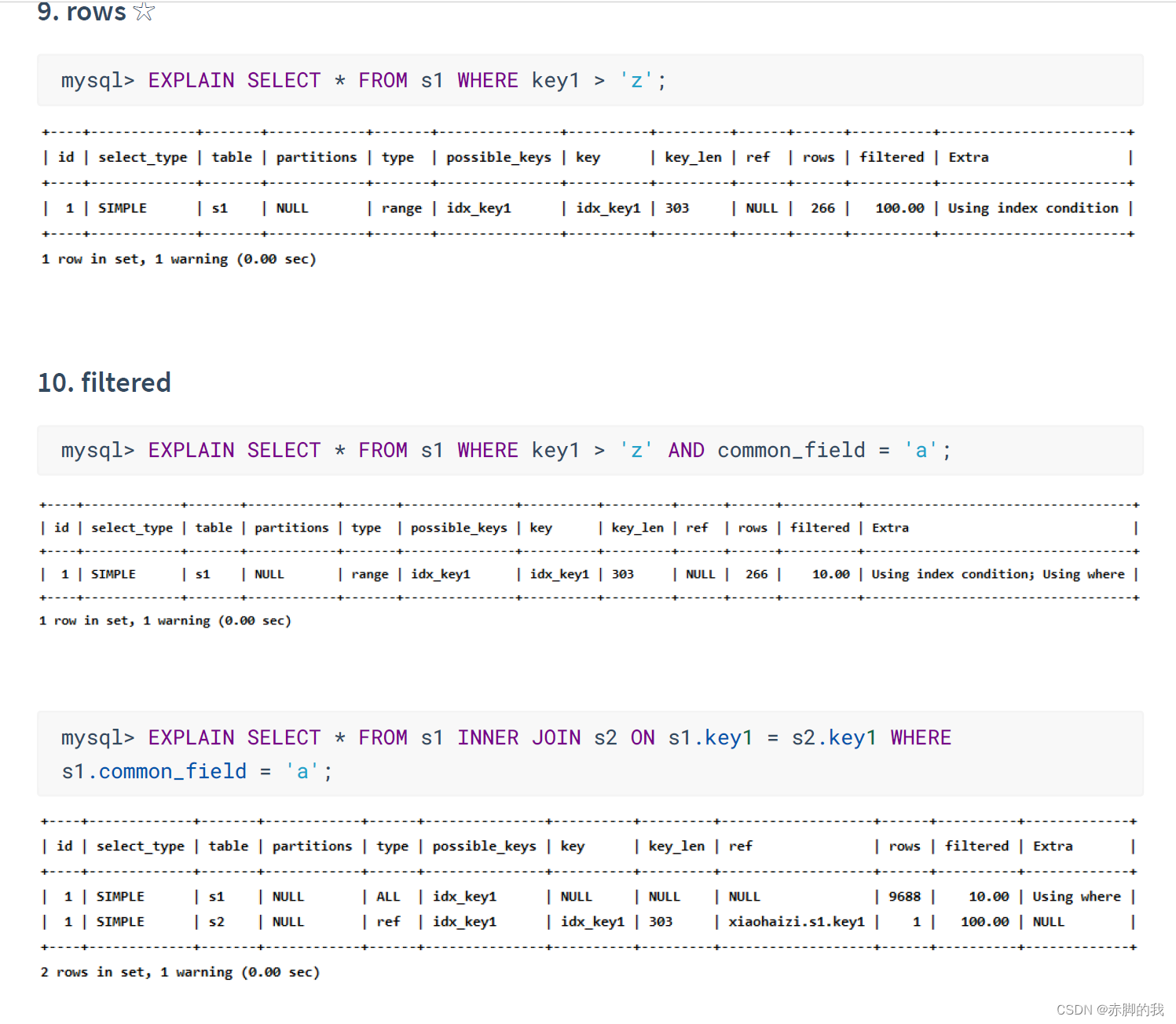The height and width of the screenshot is (1024, 1176).
Task: Click the '10. filtered' section heading
Action: (x=104, y=382)
